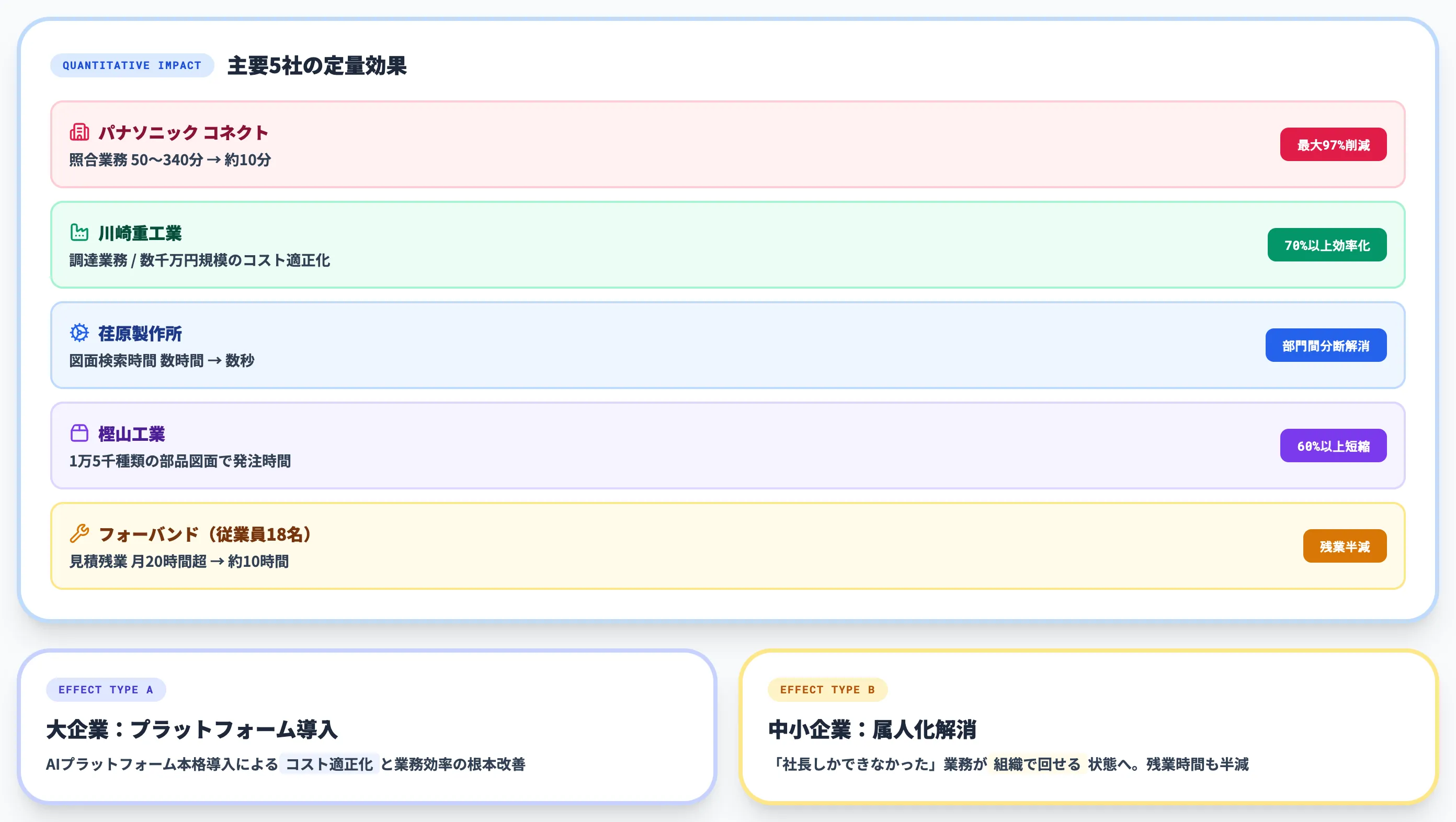Image resolution: width=1456 pixels, height=822 pixels.
Task: Click the text 1万5千種類の部品図面で発注時間
Action: click(180, 461)
